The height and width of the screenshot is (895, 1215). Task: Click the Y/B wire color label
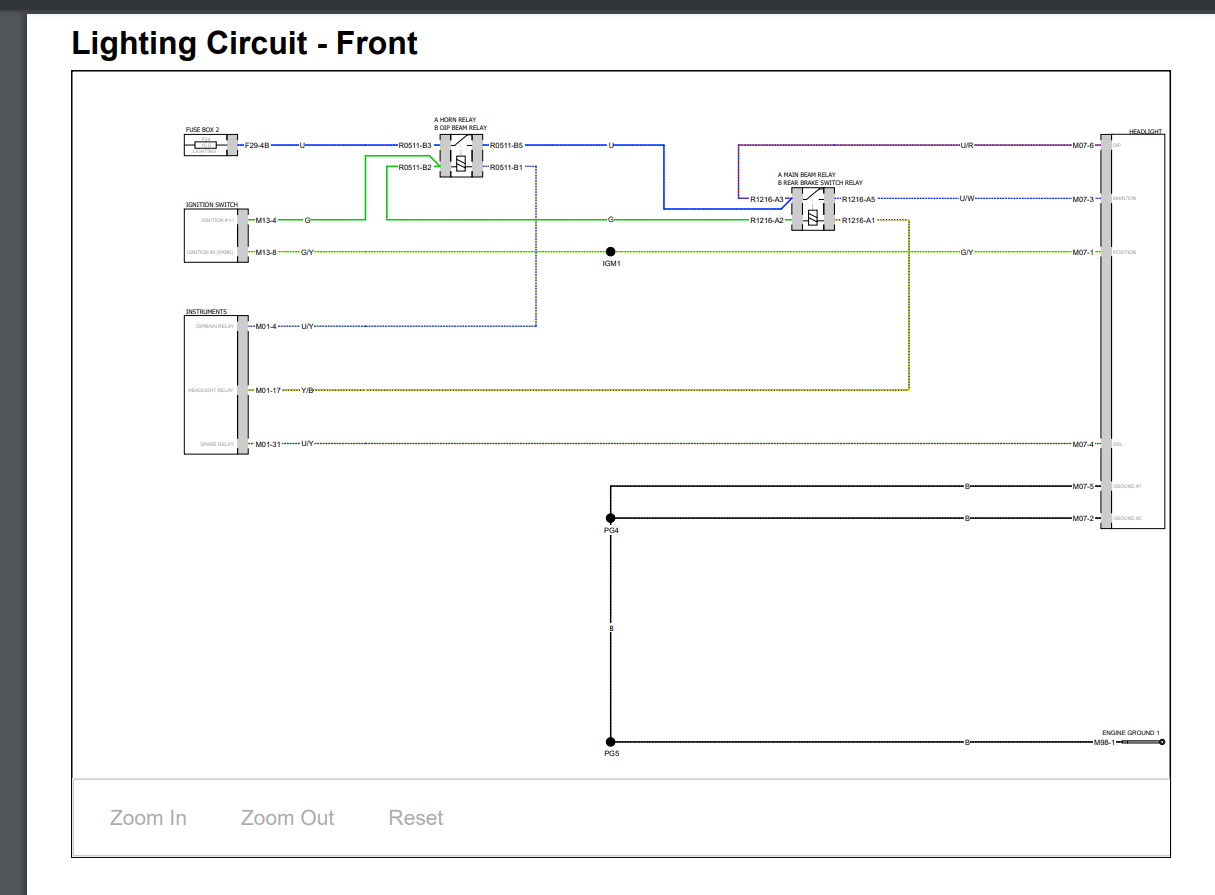pos(307,390)
